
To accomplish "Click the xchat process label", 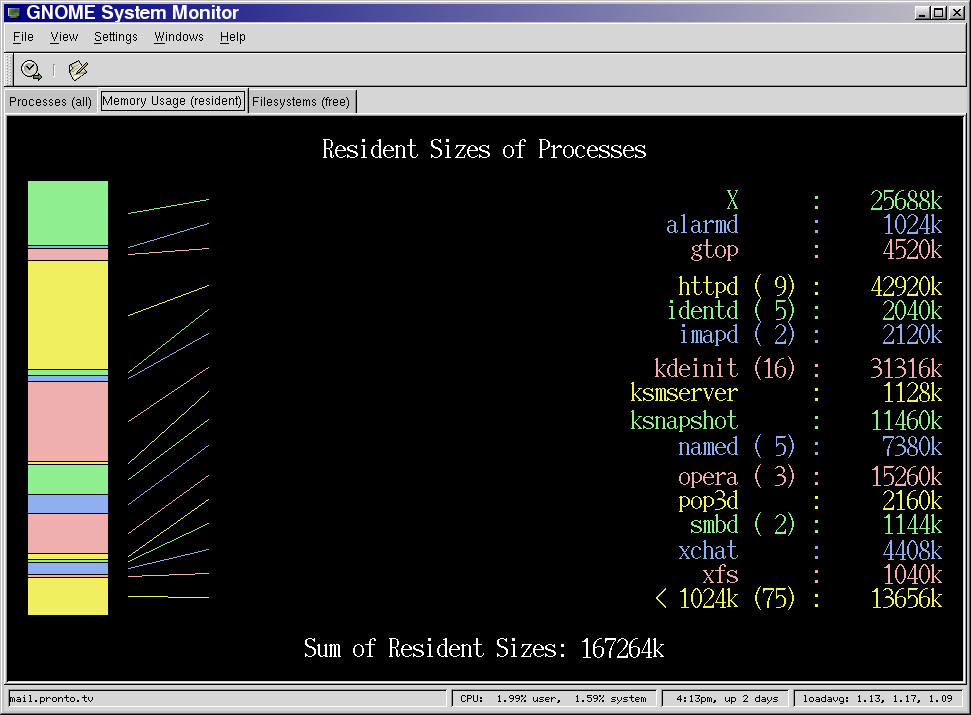I will [708, 550].
